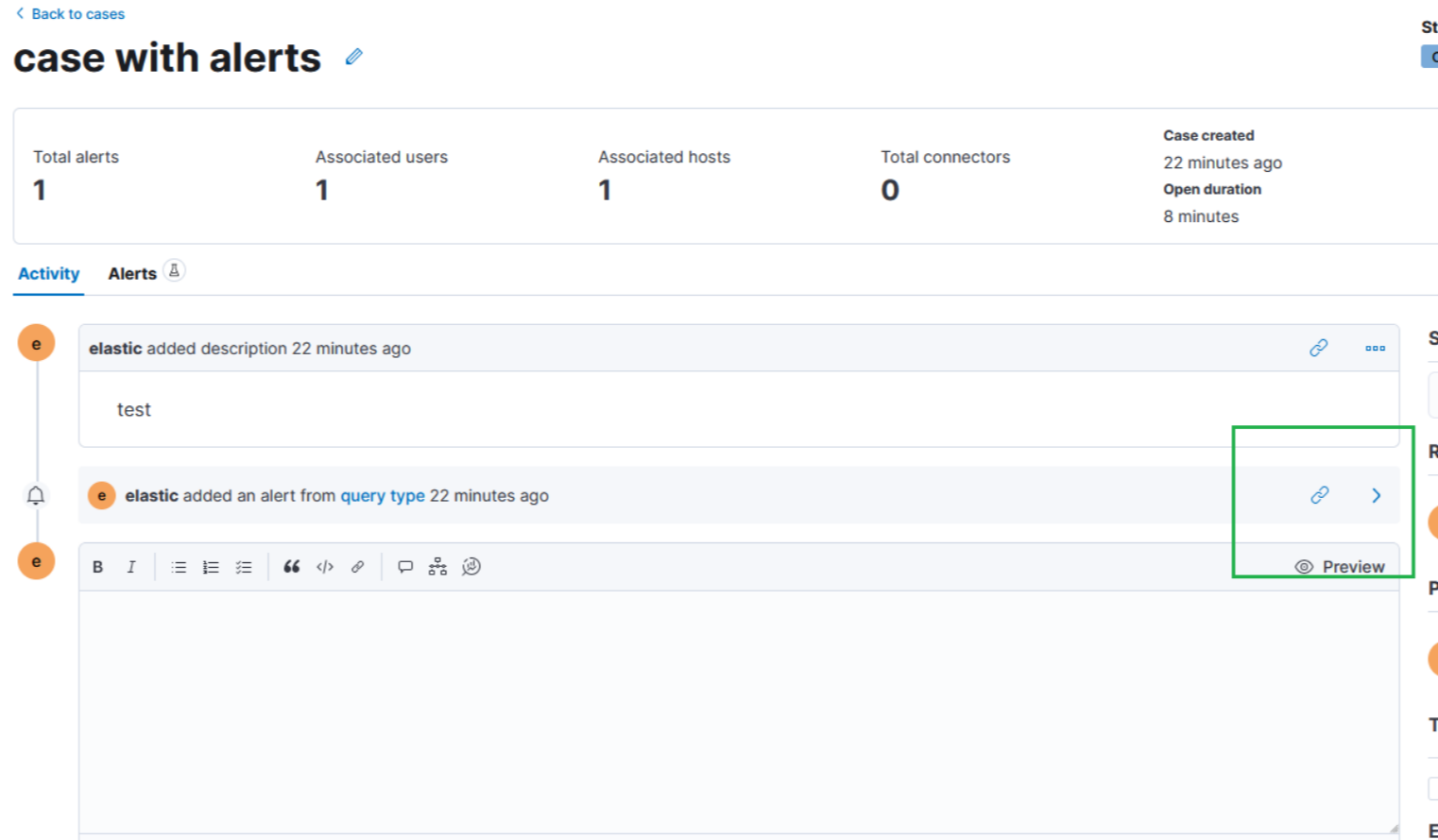1438x840 pixels.
Task: Click the '8 minutes' open duration value
Action: point(1201,216)
